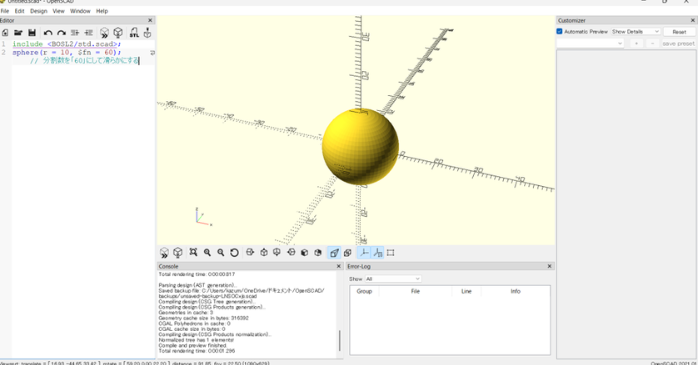The width and height of the screenshot is (698, 365).
Task: Open the Window menu
Action: coord(80,11)
